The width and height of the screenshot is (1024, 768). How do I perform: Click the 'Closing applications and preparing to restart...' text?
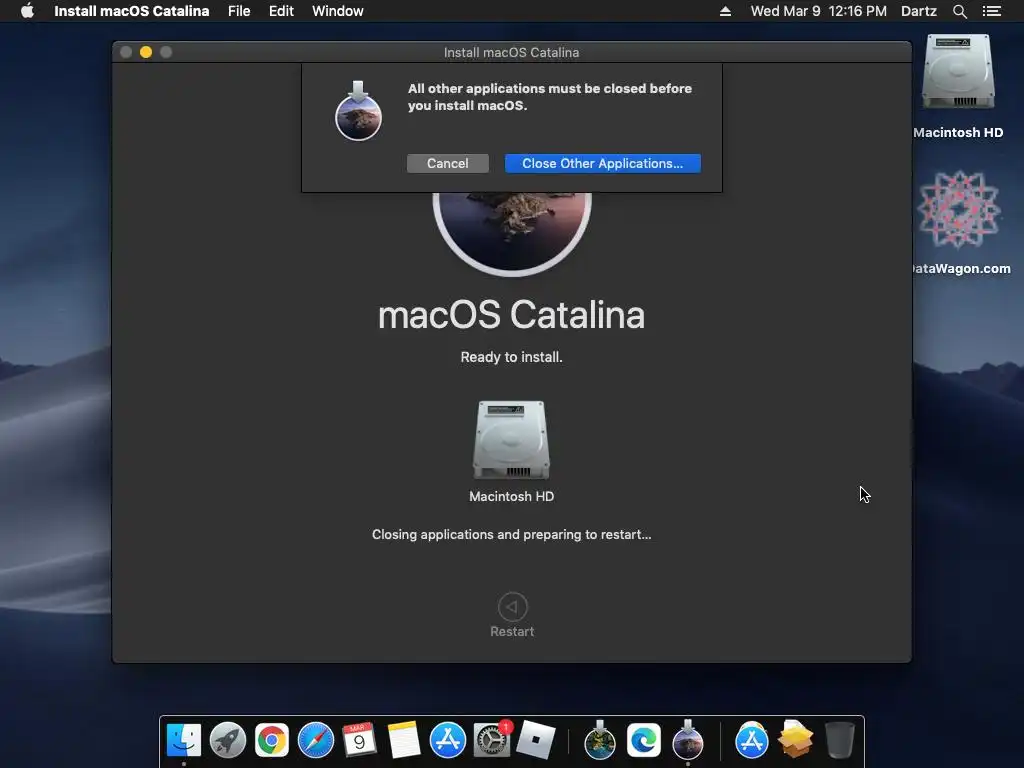tap(511, 534)
